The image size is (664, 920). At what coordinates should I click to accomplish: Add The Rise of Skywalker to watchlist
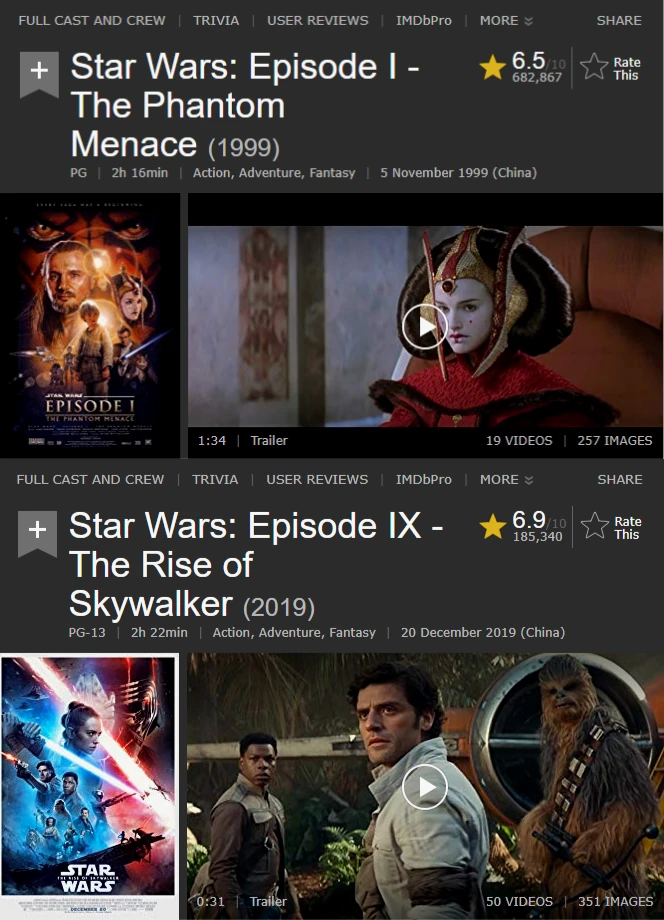(x=37, y=533)
